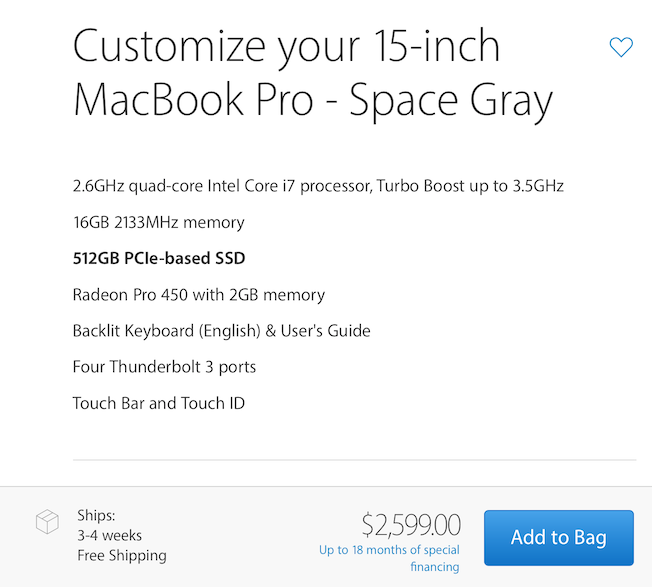Open the 18 months special financing link

pyautogui.click(x=389, y=558)
